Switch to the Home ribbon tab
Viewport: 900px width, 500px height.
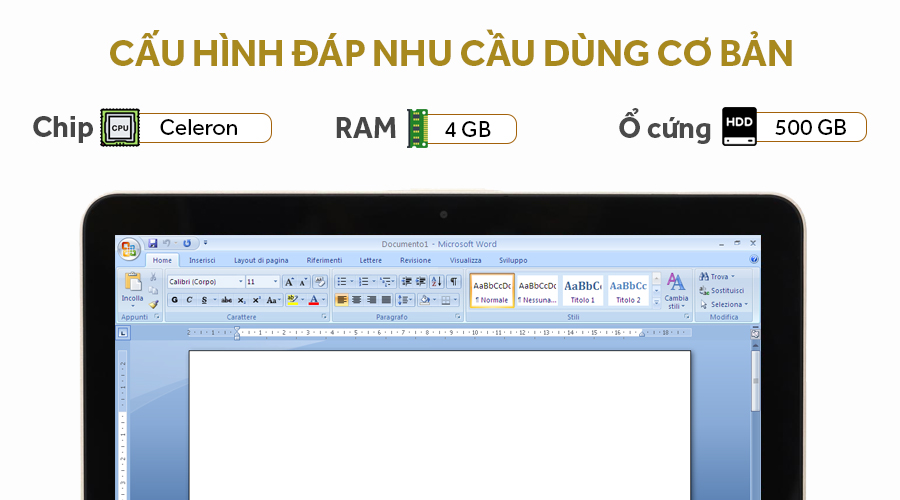162,260
